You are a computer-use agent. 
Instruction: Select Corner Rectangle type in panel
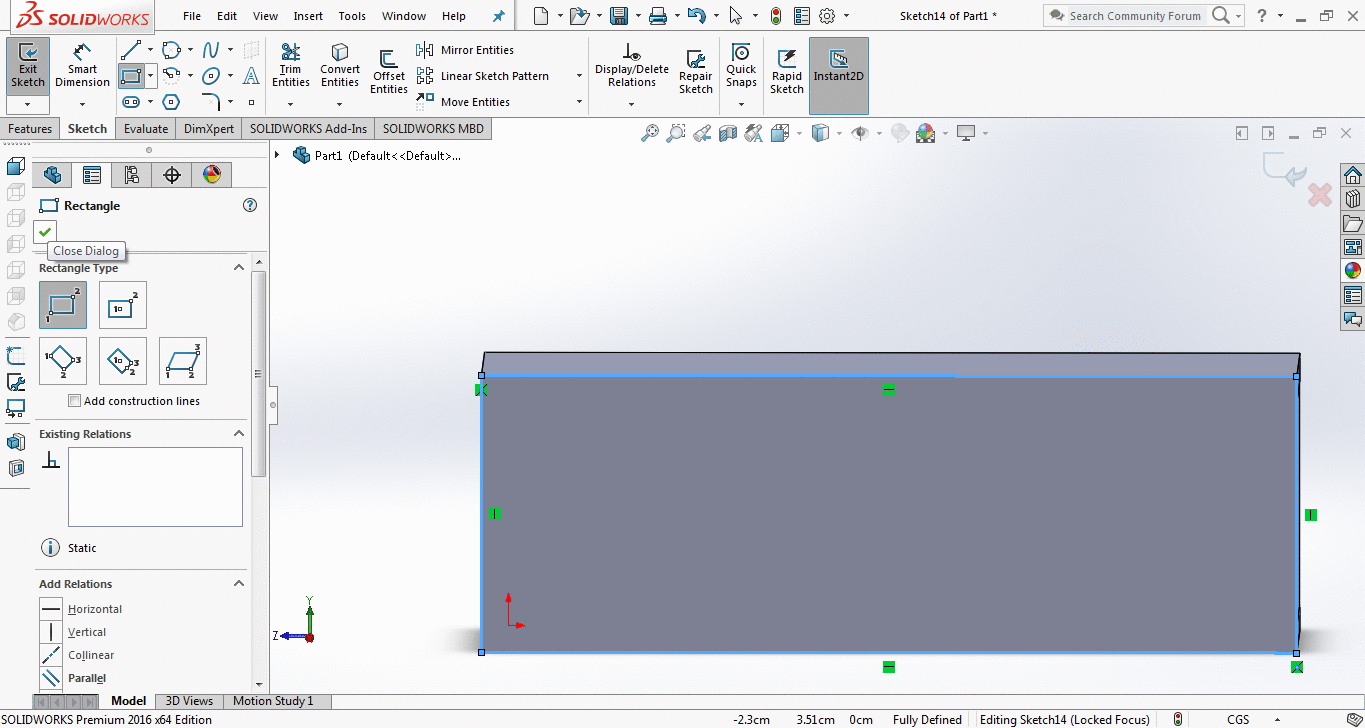(63, 305)
